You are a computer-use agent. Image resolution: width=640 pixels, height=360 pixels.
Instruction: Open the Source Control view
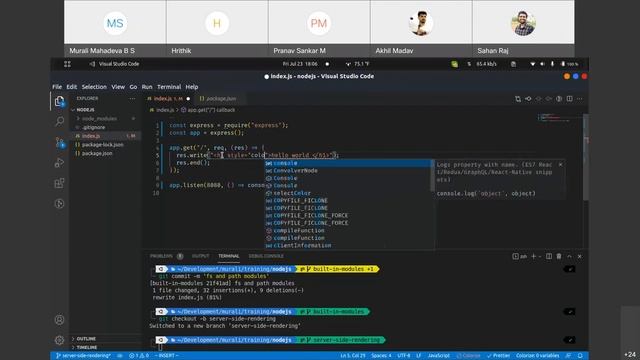(60, 142)
